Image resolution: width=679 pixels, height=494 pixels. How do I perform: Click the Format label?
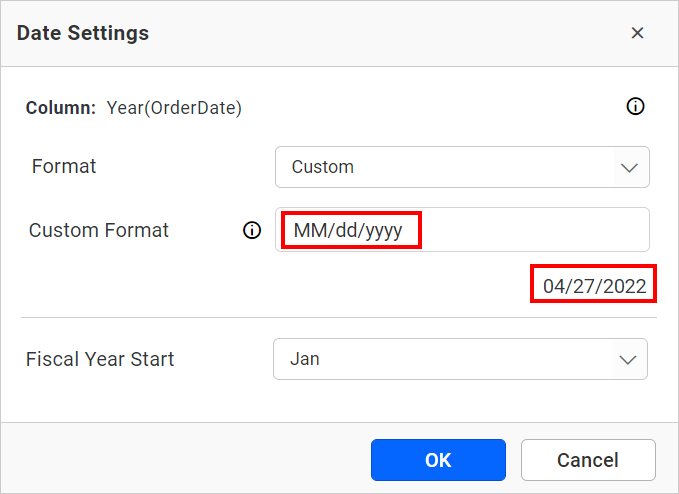click(x=64, y=166)
